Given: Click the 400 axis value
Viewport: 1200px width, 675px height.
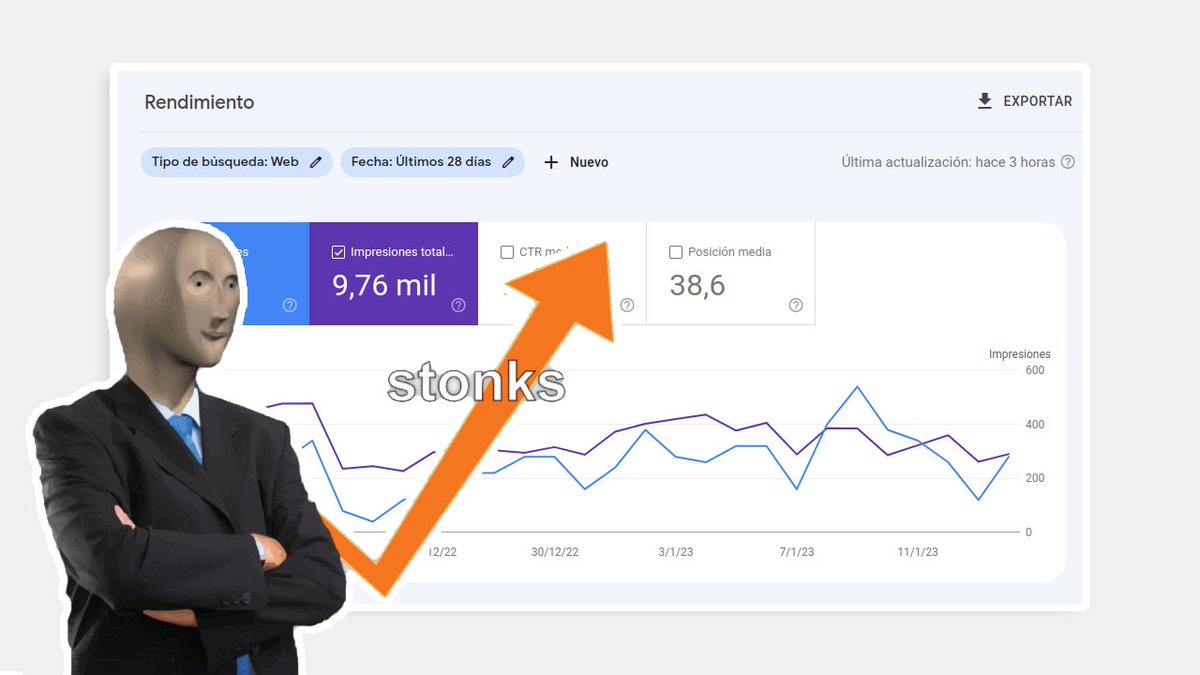Looking at the screenshot, I should pos(1035,424).
